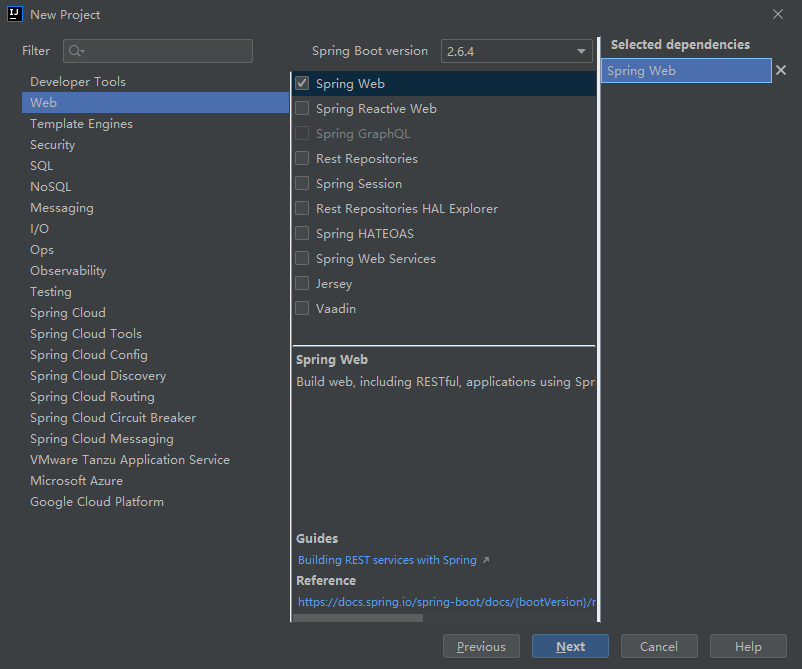Viewport: 802px width, 669px height.
Task: Choose the Google Cloud Platform category
Action: 155,501
